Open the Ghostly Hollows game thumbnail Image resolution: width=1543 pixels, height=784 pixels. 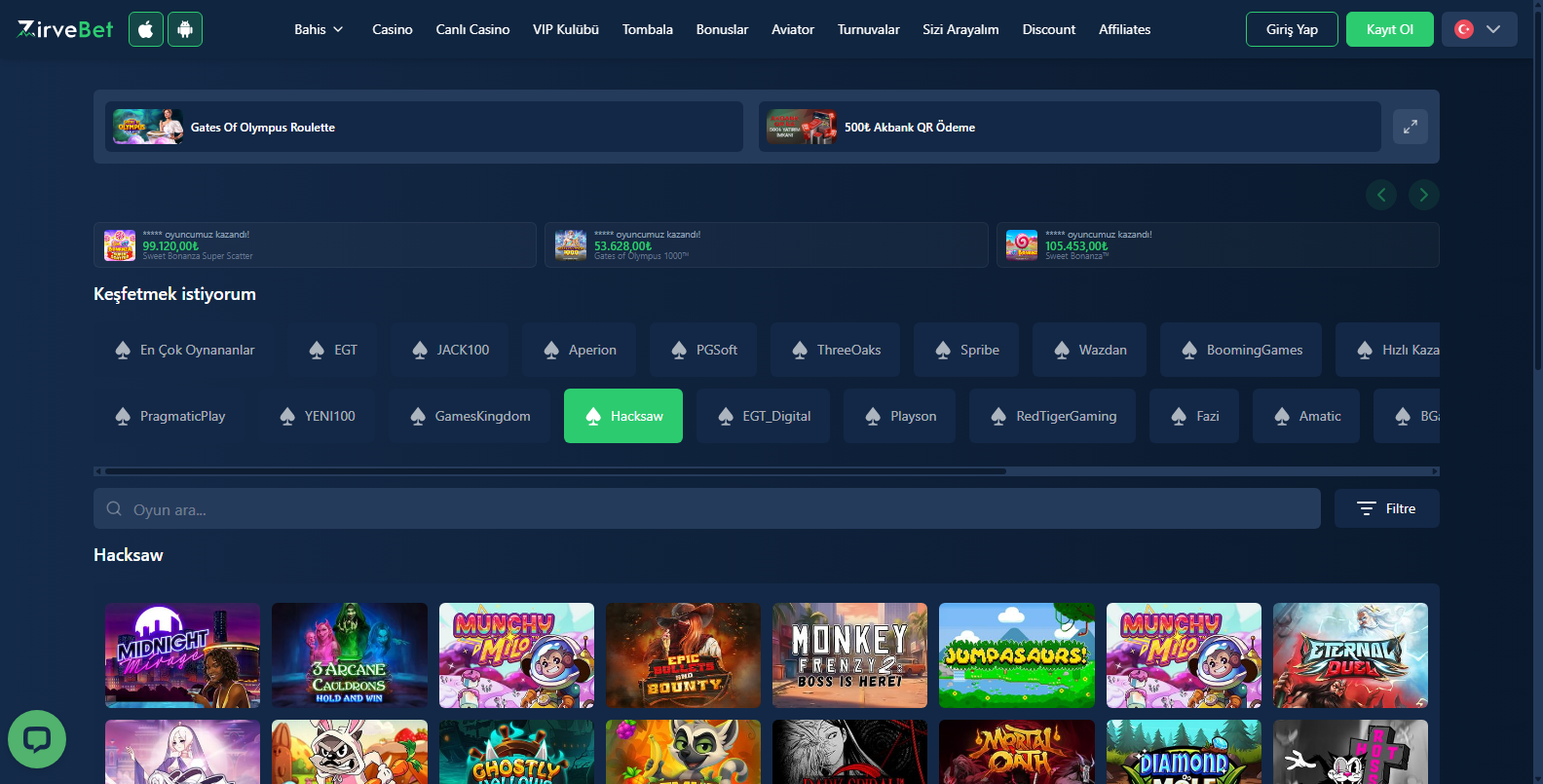(x=516, y=752)
